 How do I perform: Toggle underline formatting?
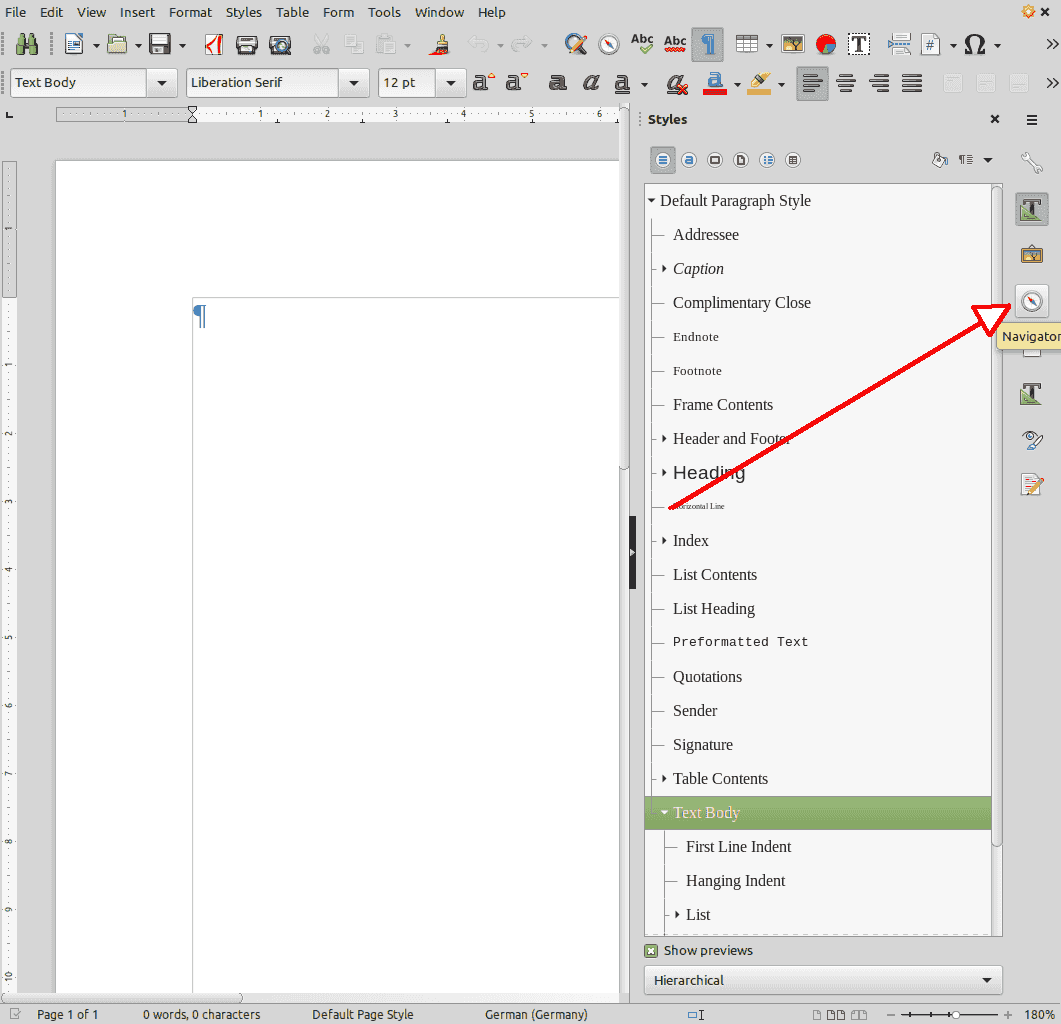[622, 83]
